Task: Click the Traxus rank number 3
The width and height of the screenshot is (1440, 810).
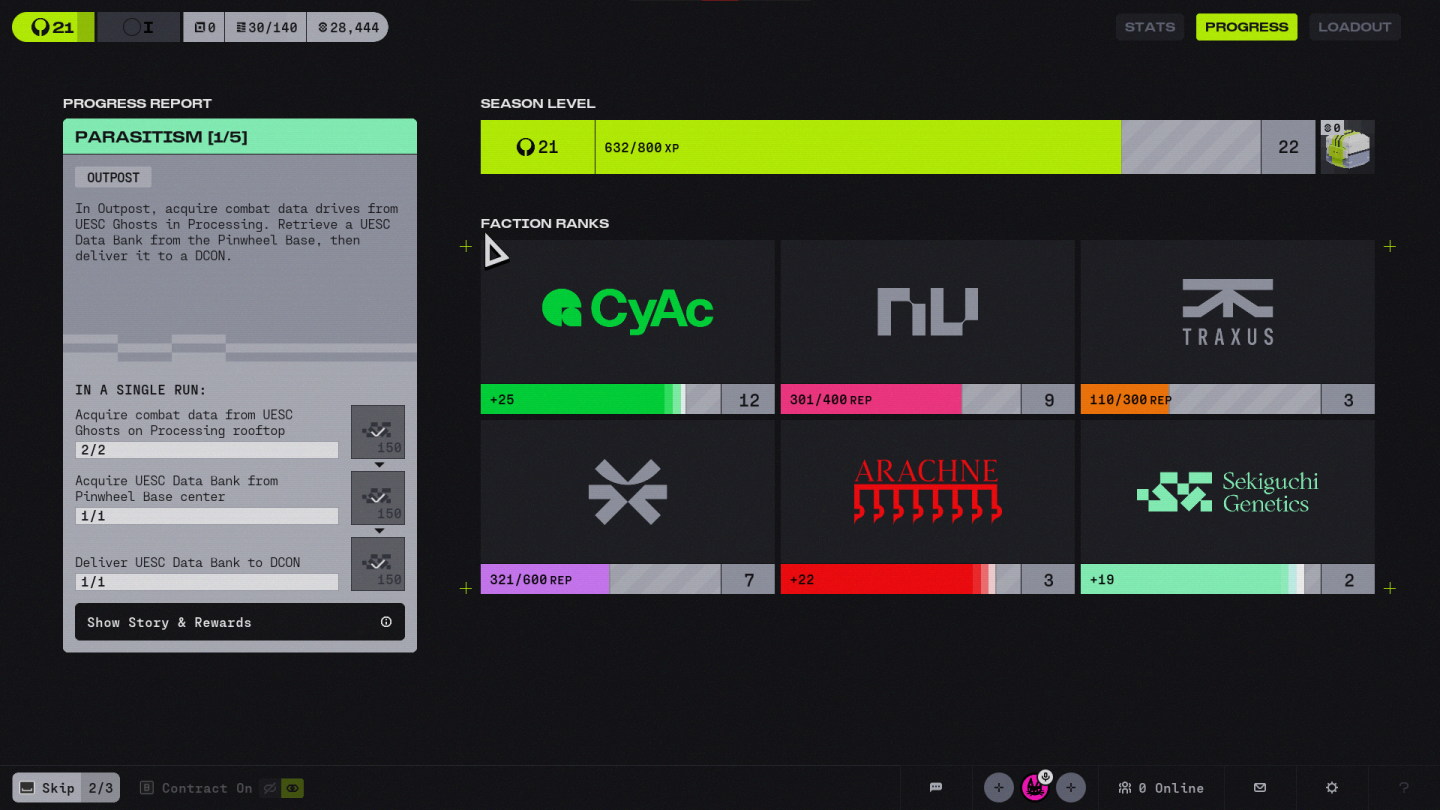Action: click(x=1348, y=399)
